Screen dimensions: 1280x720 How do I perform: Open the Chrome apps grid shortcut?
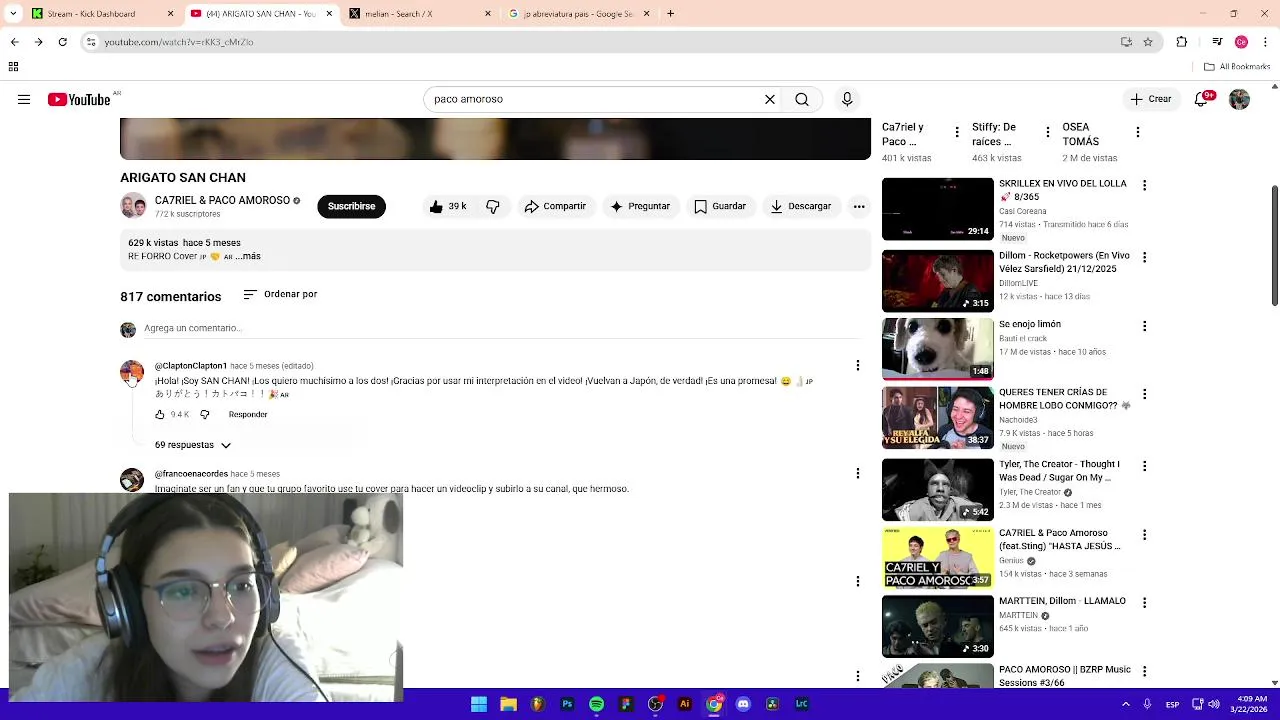point(13,67)
